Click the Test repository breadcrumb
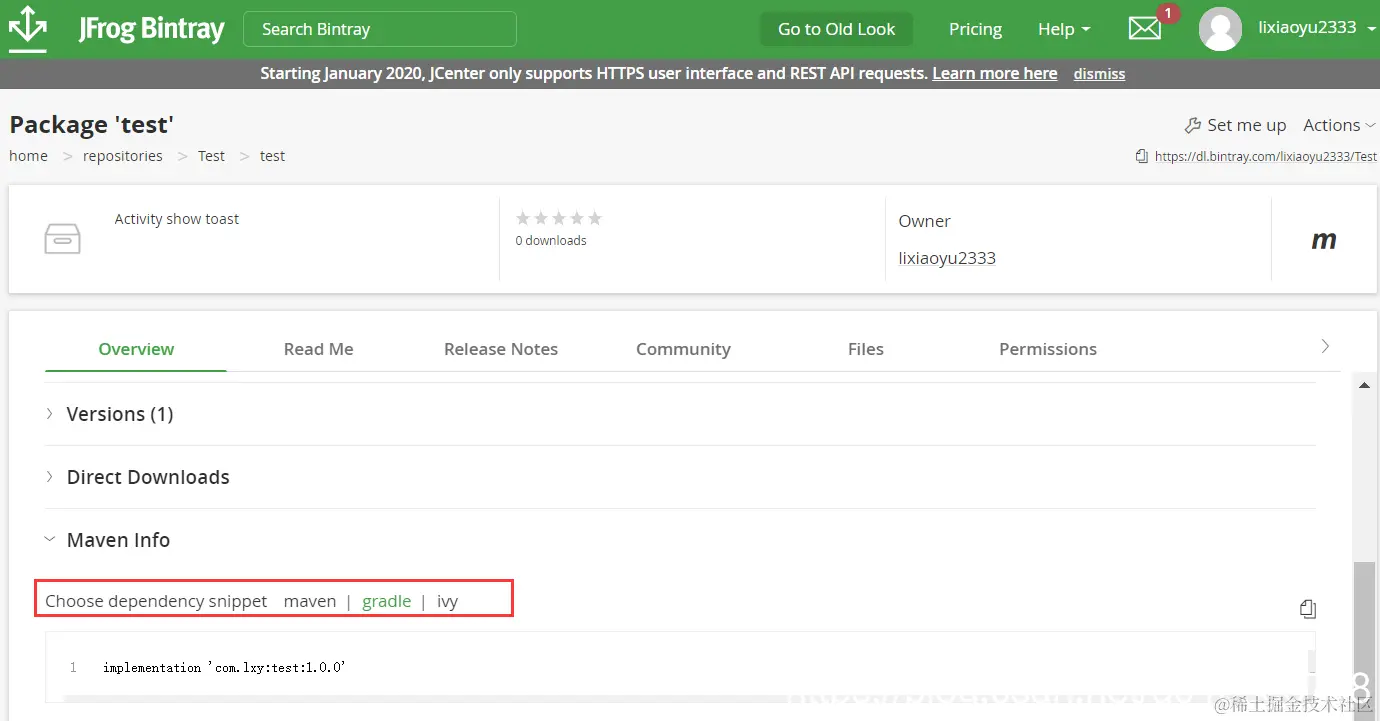 (211, 156)
